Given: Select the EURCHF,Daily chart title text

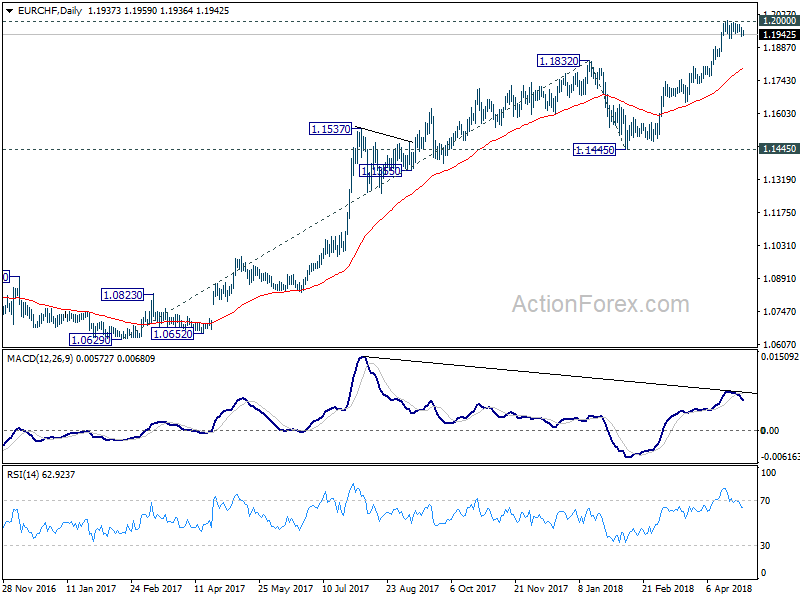Looking at the screenshot, I should (x=50, y=11).
